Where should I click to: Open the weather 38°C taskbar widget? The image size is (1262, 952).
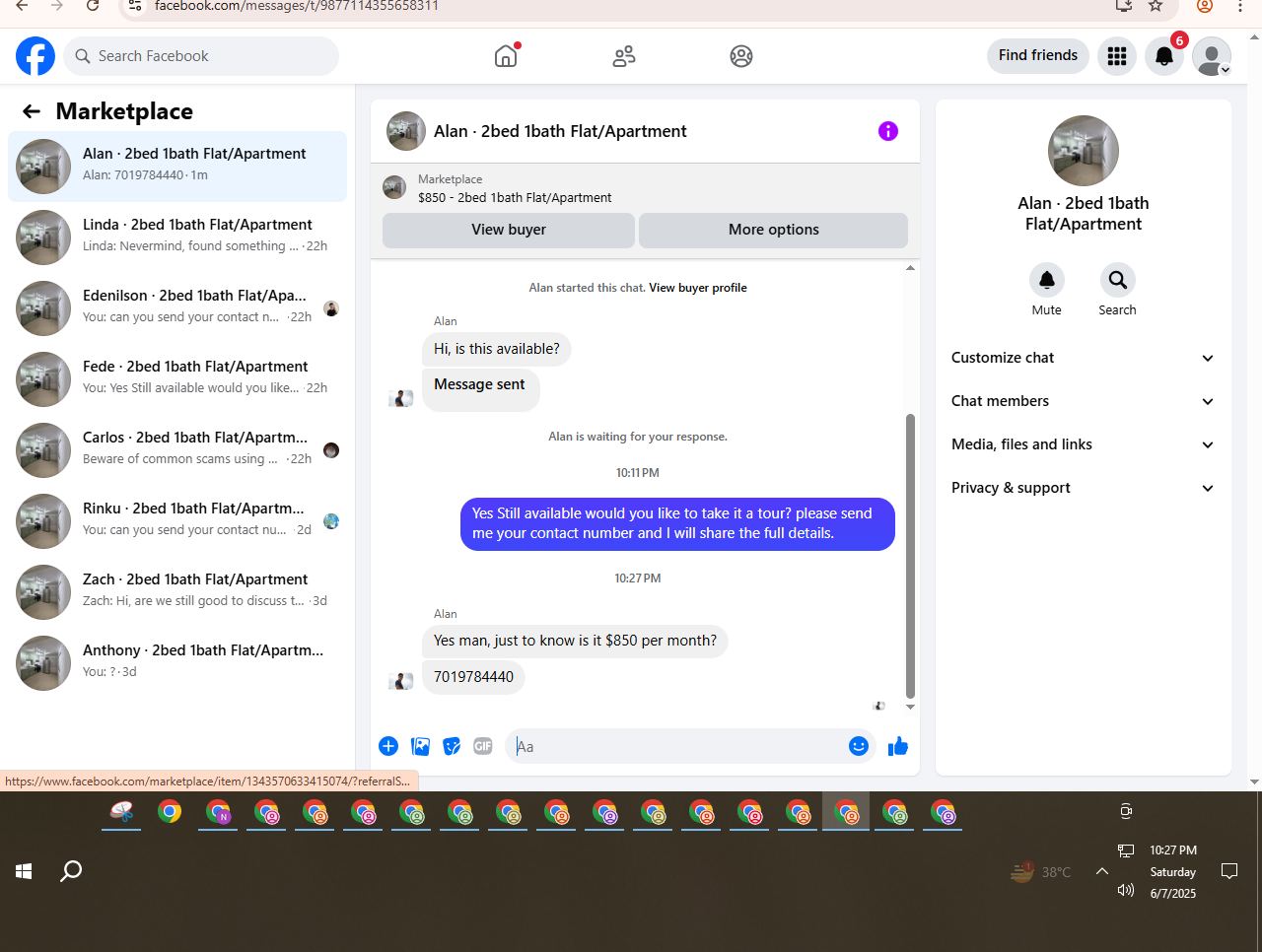[1042, 871]
